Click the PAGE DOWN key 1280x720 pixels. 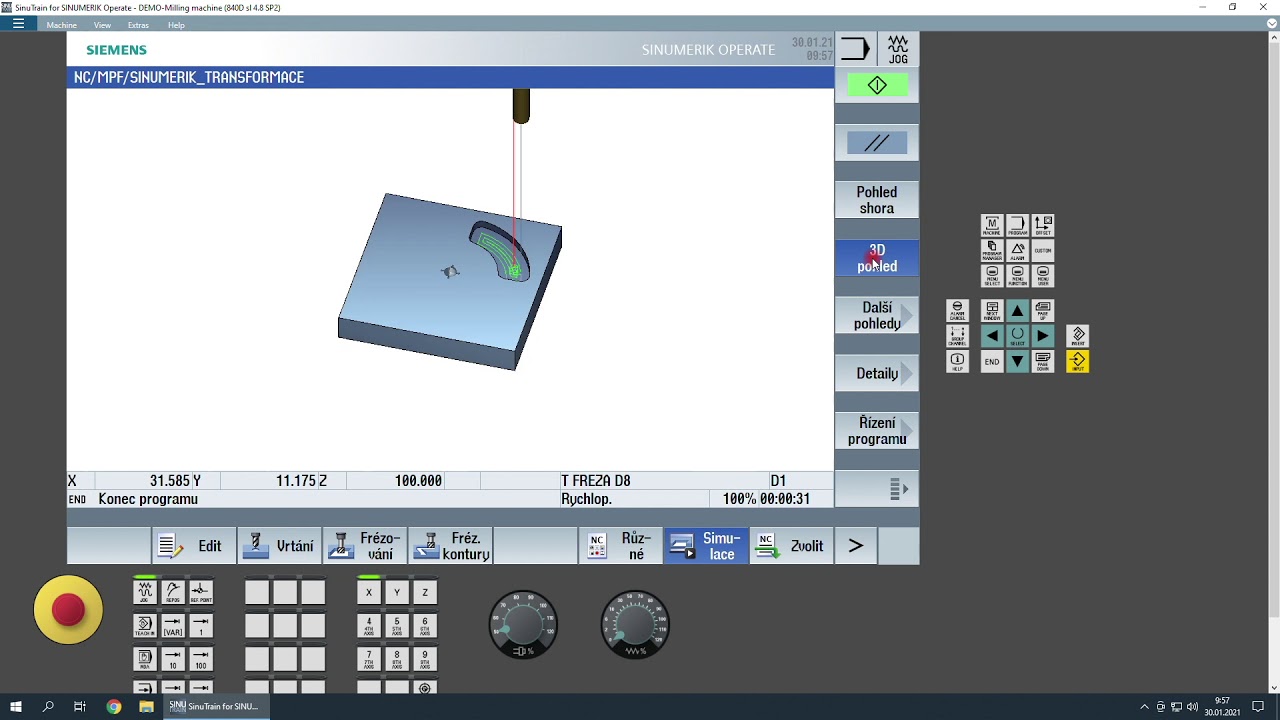(x=1043, y=361)
